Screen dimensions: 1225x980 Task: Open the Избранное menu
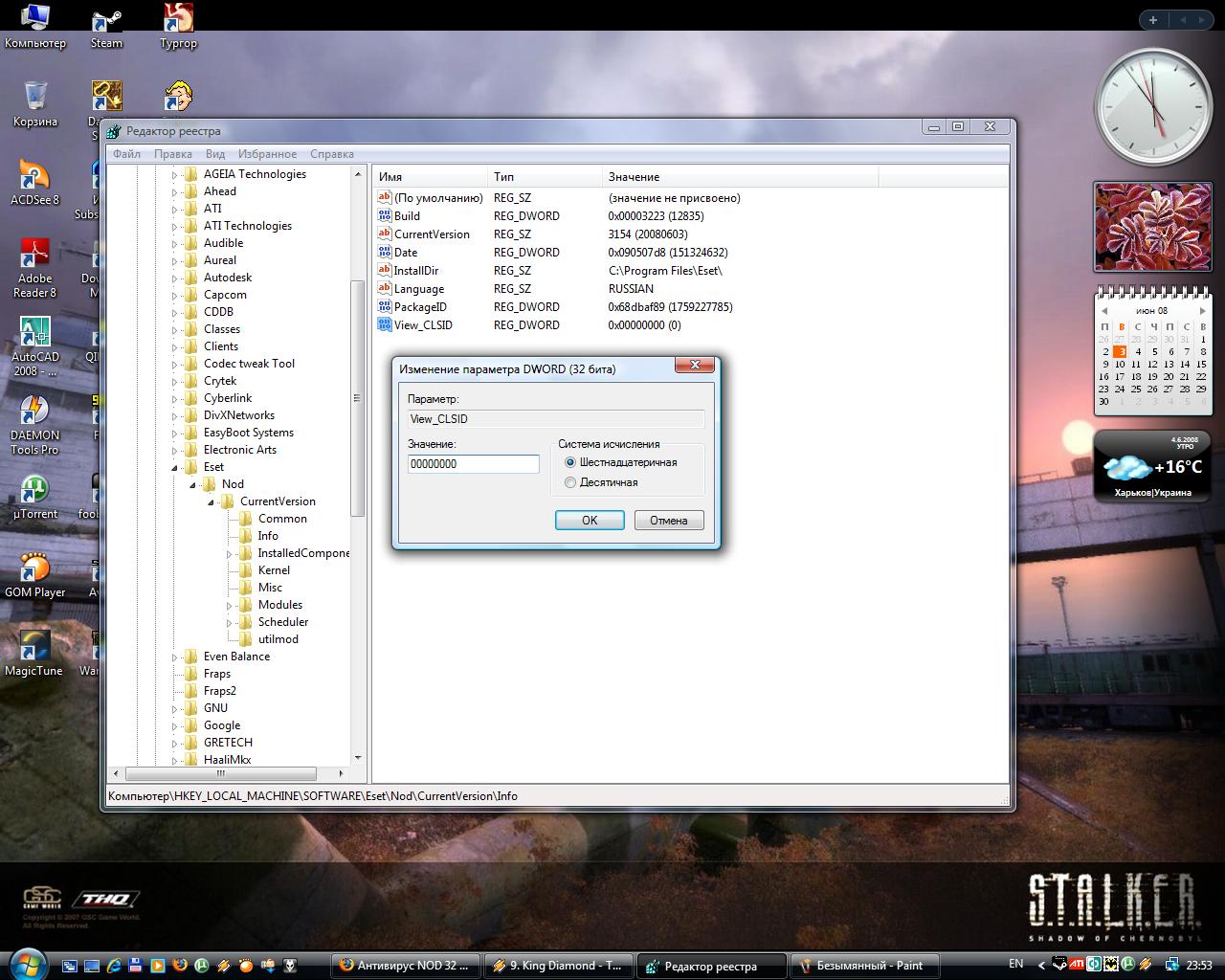point(267,154)
